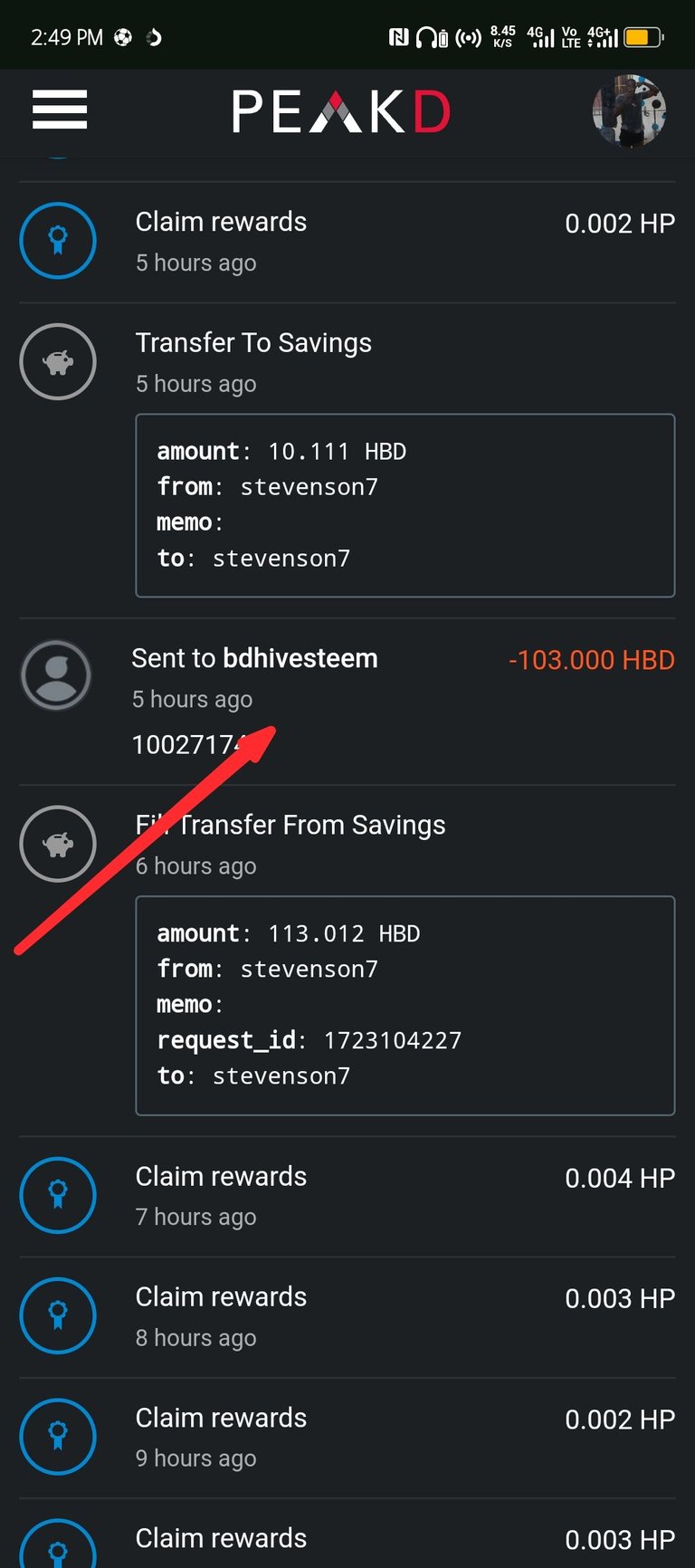
Task: Open the profile avatar menu
Action: (x=629, y=110)
